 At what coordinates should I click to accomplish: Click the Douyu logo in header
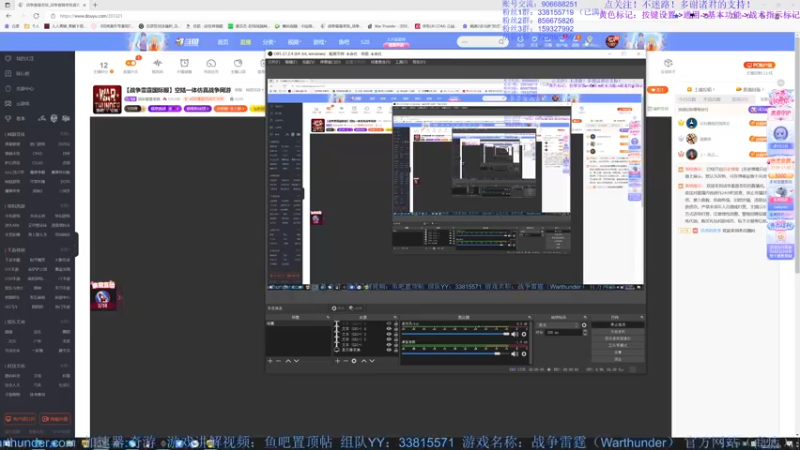tap(187, 42)
